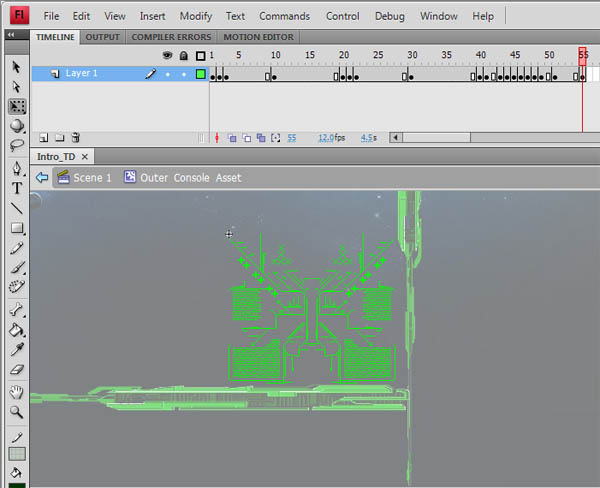The height and width of the screenshot is (488, 600).
Task: Toggle show/hide all layers eye icon
Action: [x=167, y=56]
